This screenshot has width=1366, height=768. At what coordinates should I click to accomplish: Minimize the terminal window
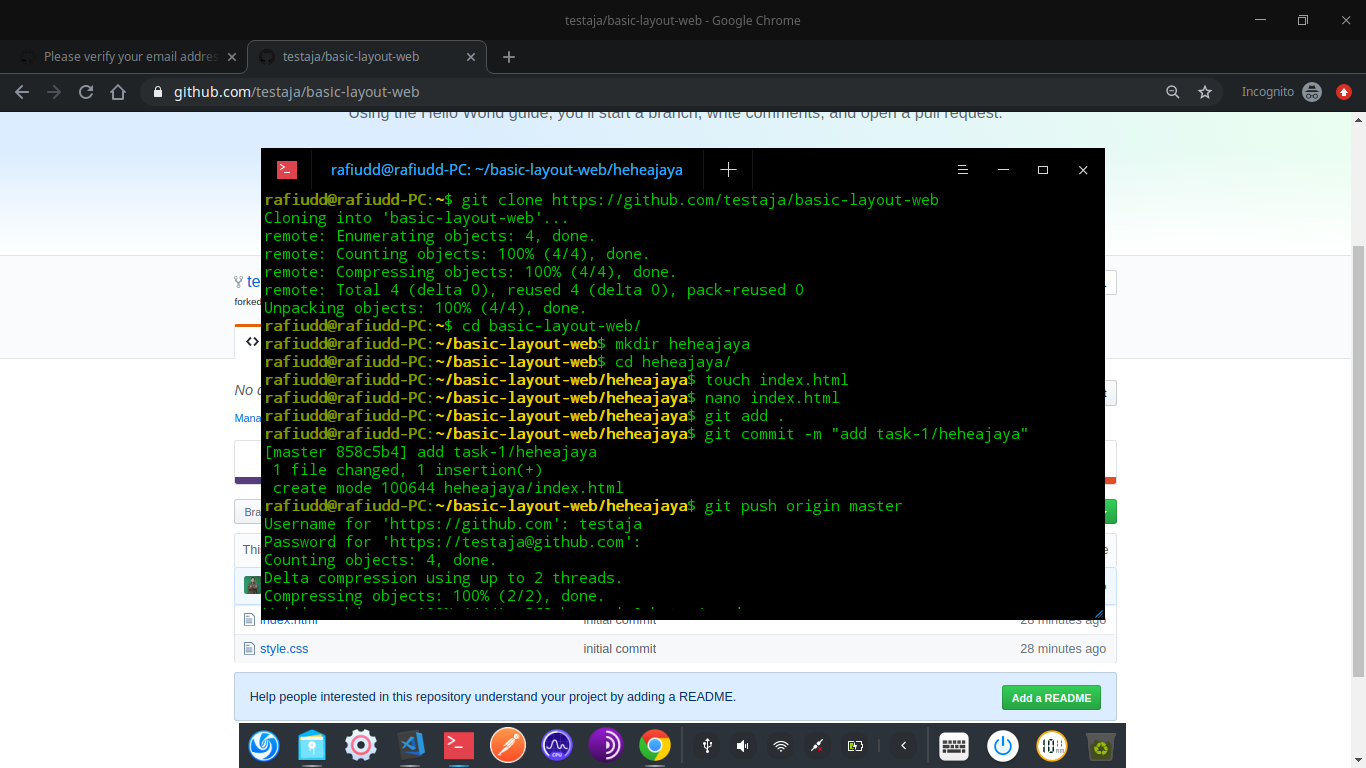[x=1003, y=170]
